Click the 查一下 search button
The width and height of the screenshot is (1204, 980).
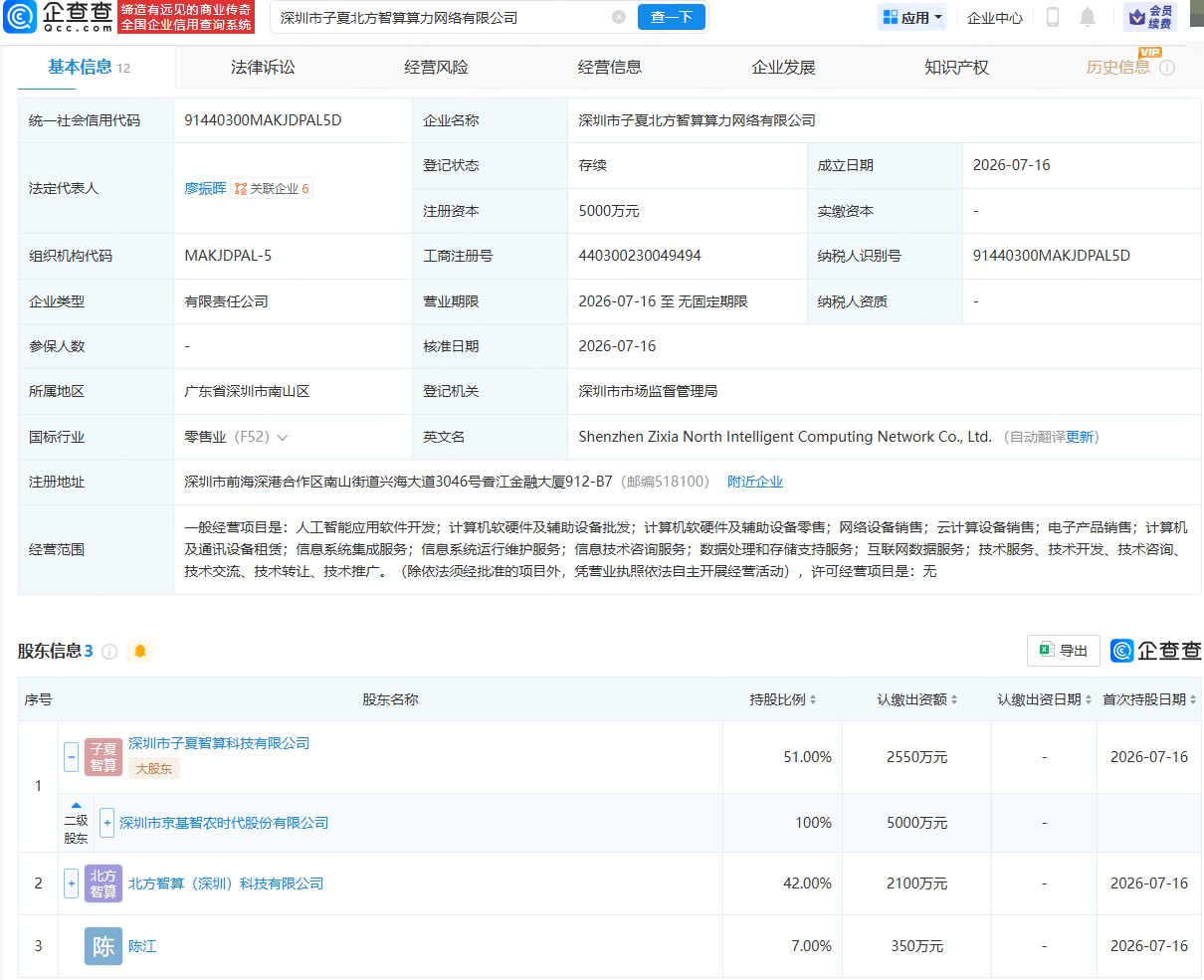coord(672,17)
